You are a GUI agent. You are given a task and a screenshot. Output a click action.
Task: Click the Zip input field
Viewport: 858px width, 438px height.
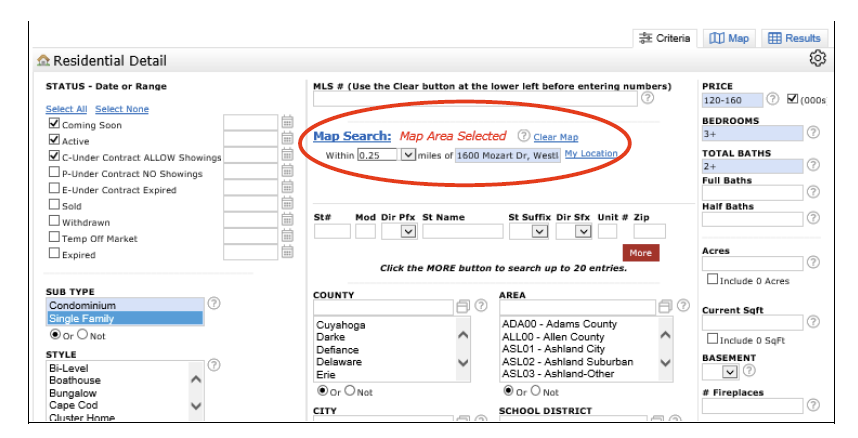(650, 232)
